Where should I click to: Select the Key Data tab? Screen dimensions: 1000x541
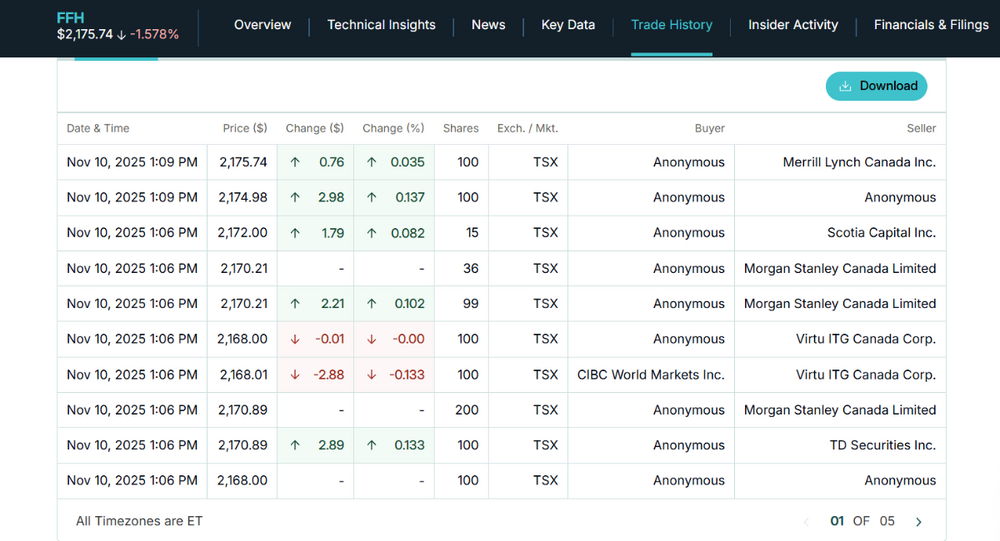coord(568,25)
